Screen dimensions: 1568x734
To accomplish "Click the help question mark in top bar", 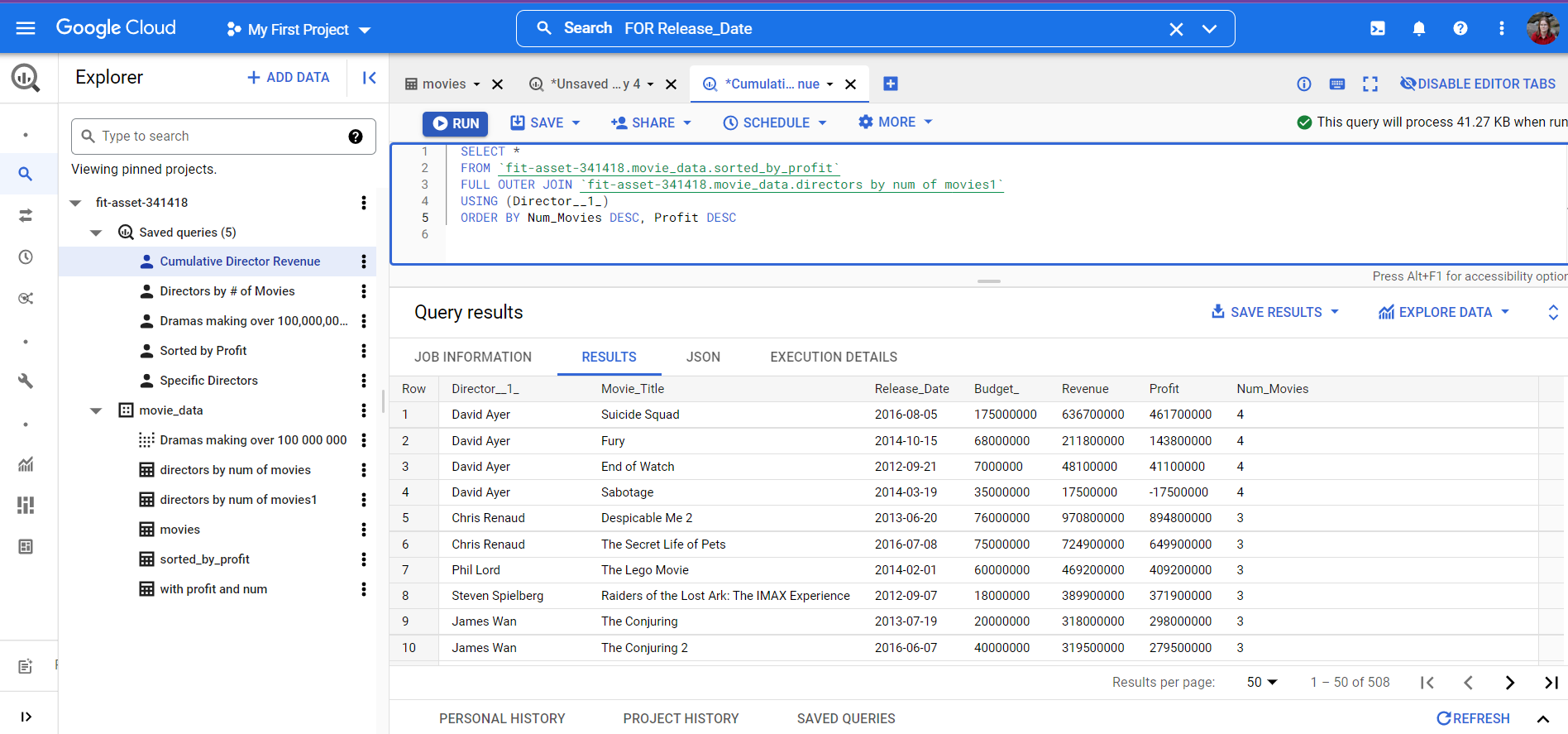I will 1460,29.
